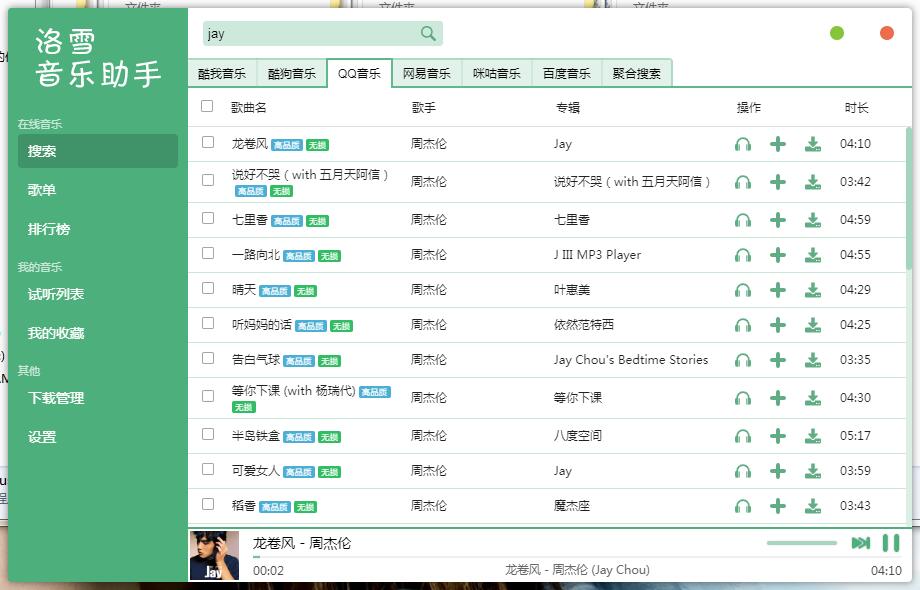
Task: Add 可爱女人 with plus icon
Action: 777,471
